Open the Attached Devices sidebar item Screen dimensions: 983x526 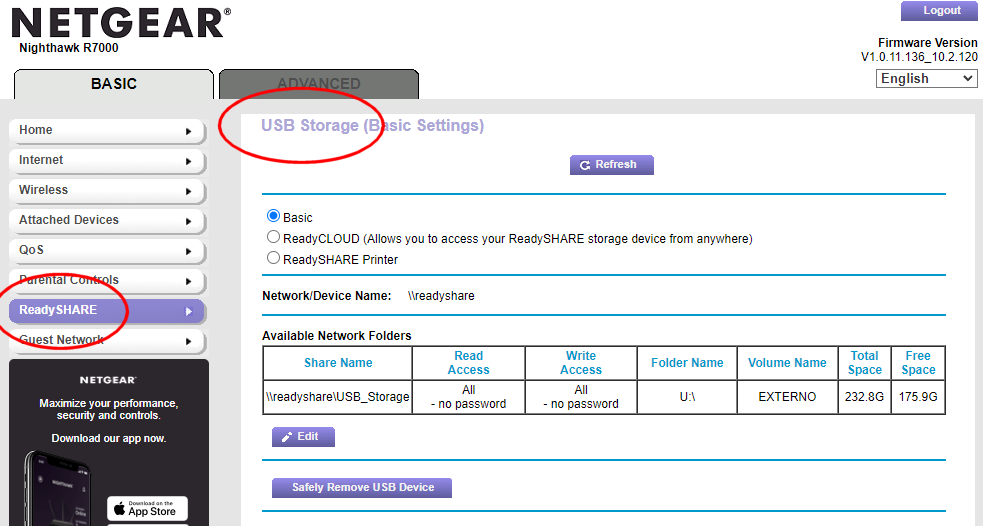pos(107,221)
